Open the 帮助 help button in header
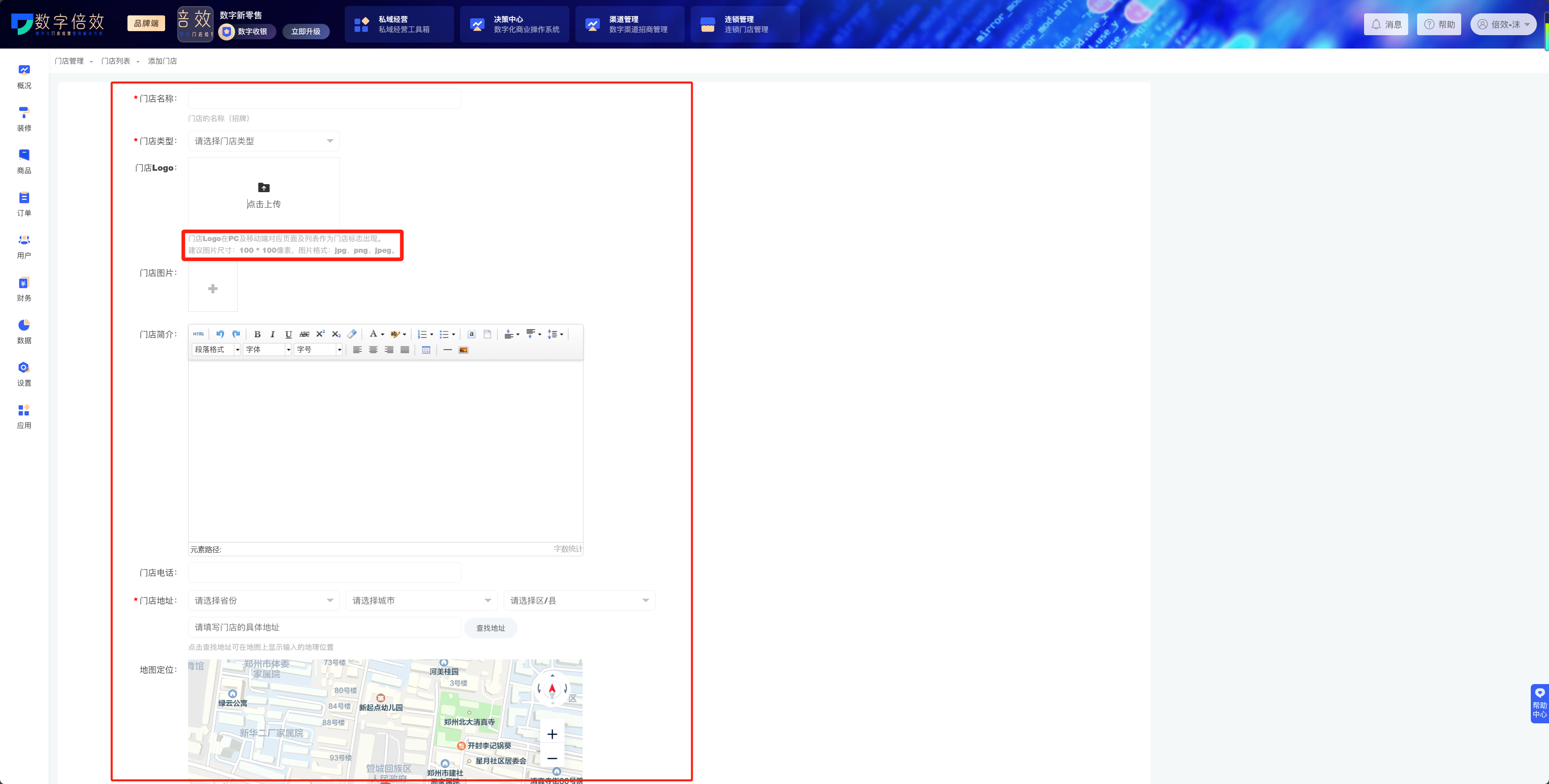 [x=1439, y=24]
